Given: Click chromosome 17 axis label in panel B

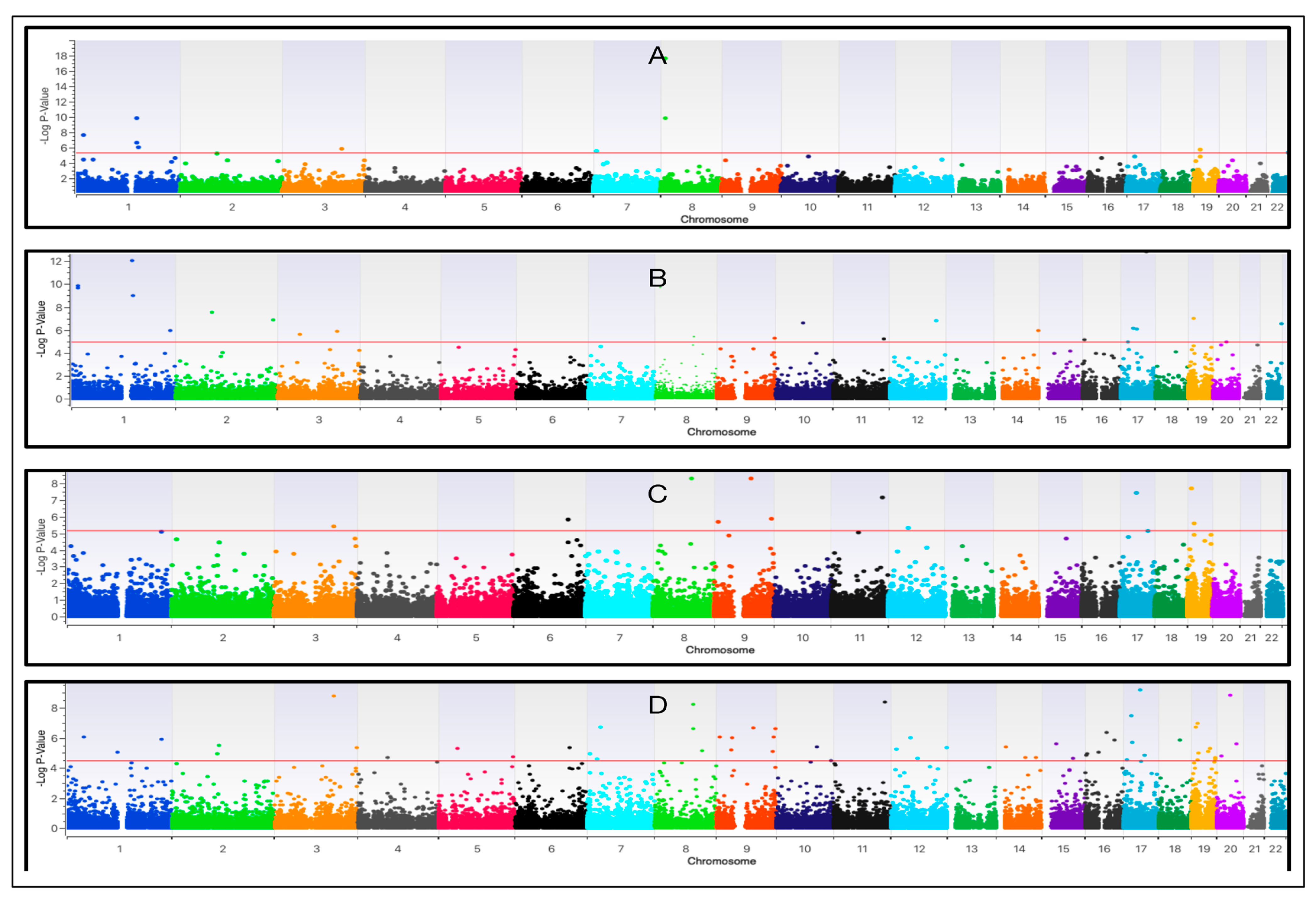Looking at the screenshot, I should click(1137, 420).
